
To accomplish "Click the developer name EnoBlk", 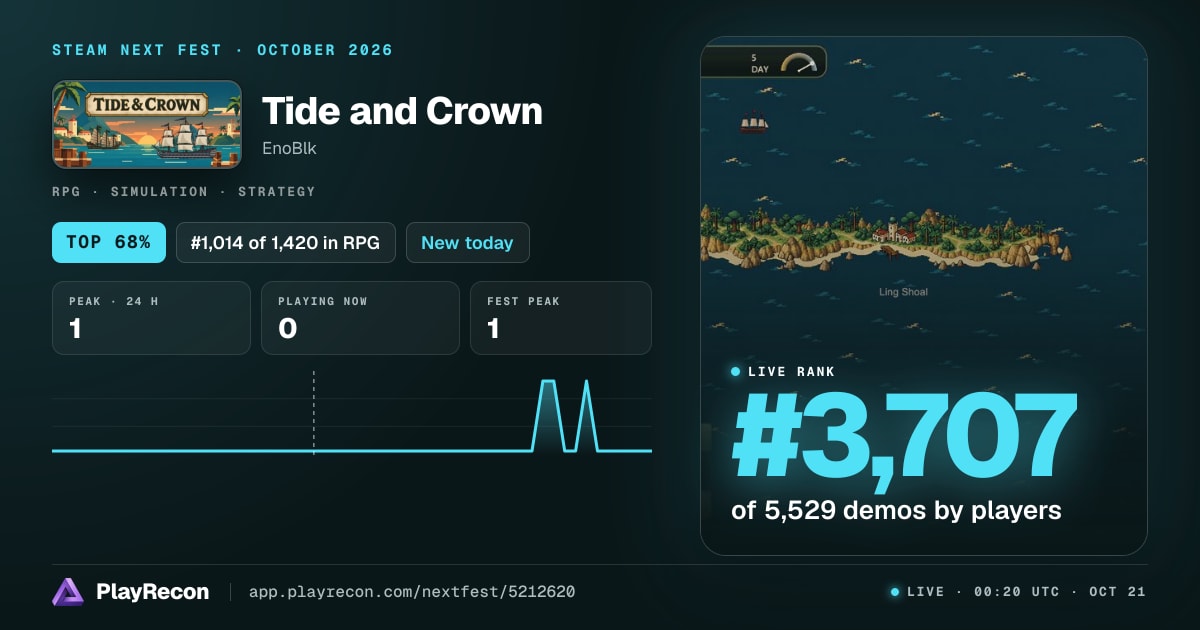I will tap(289, 149).
